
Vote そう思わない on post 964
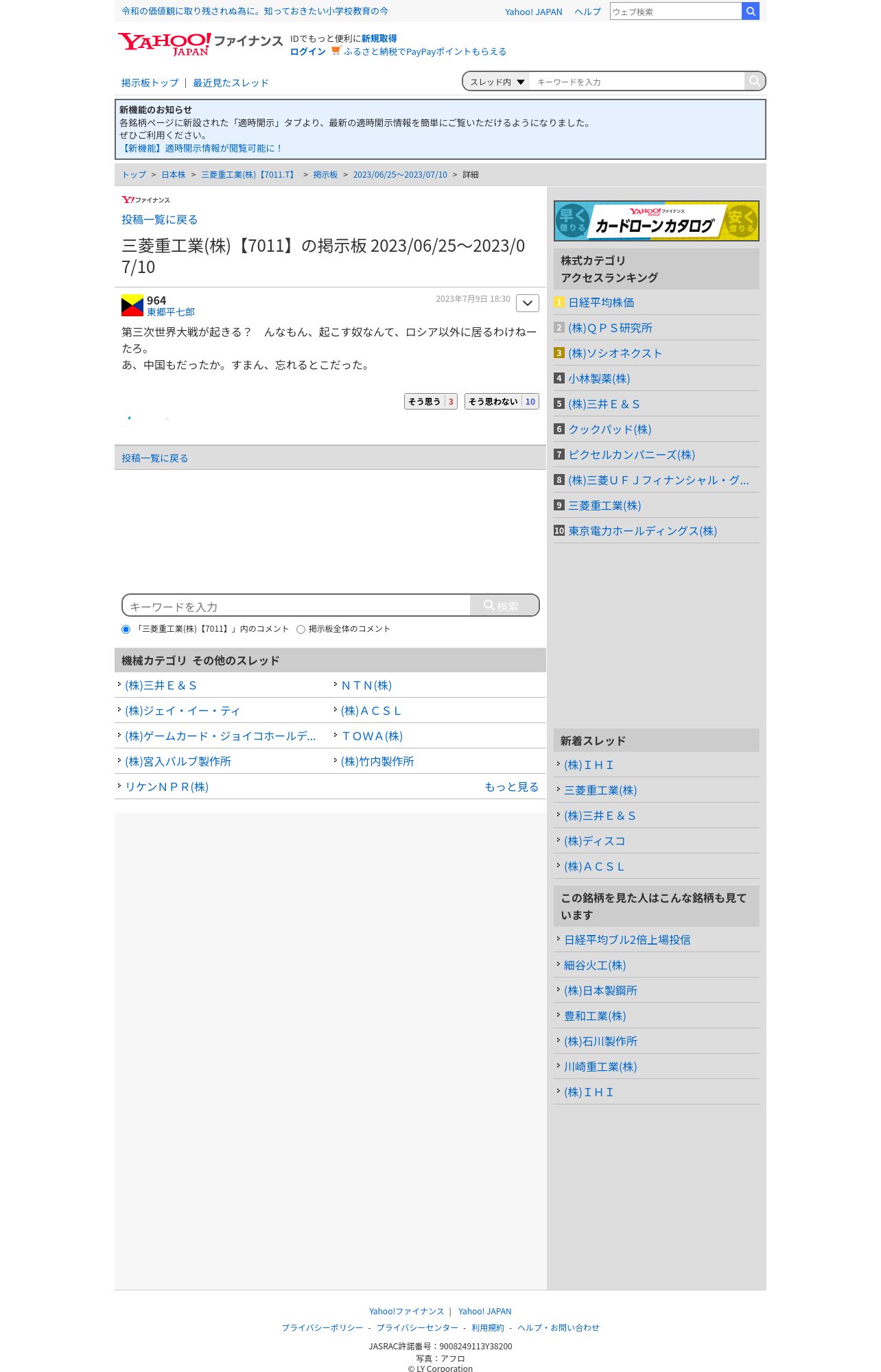point(502,401)
